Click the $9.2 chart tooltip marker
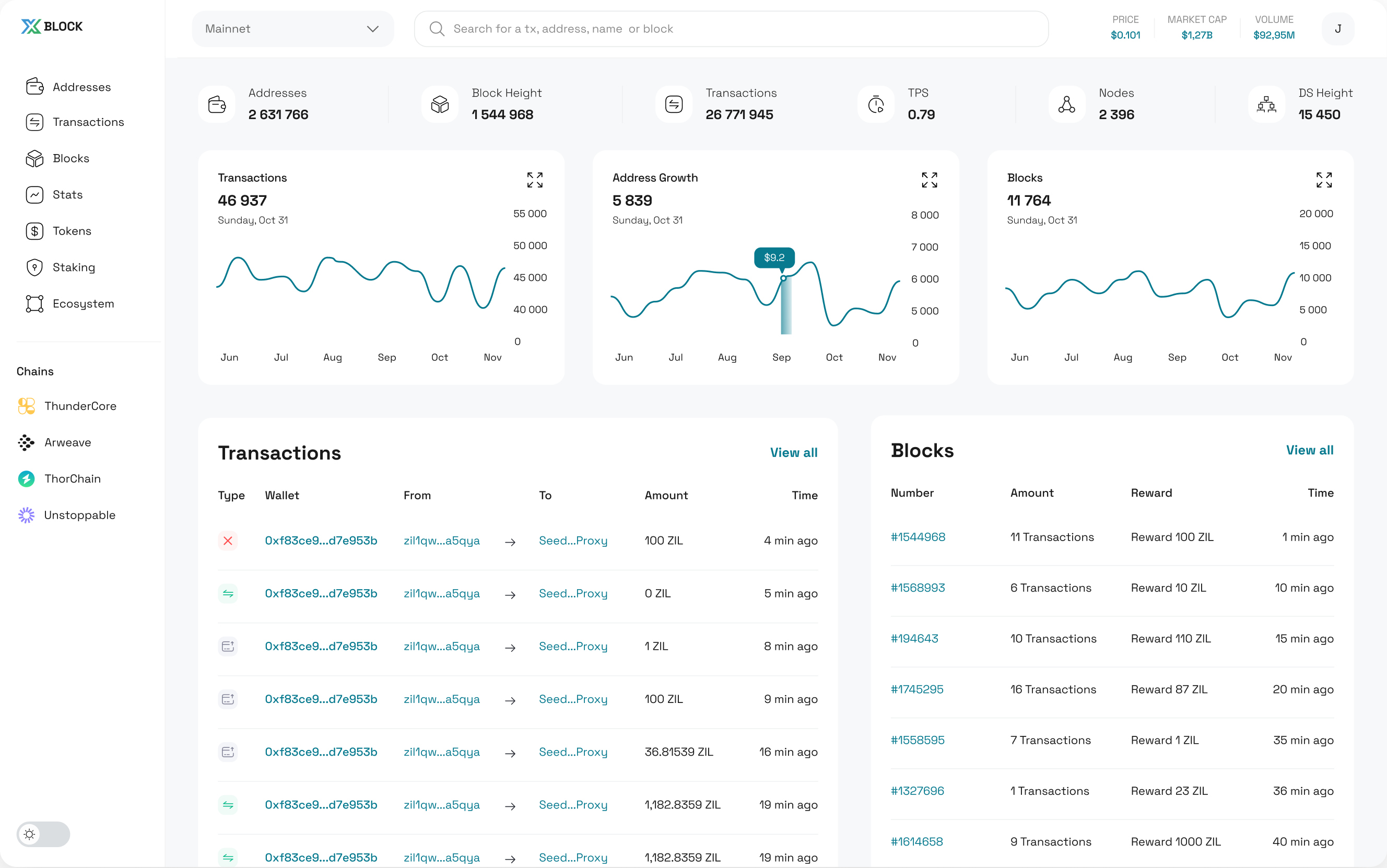1387x868 pixels. pyautogui.click(x=774, y=258)
